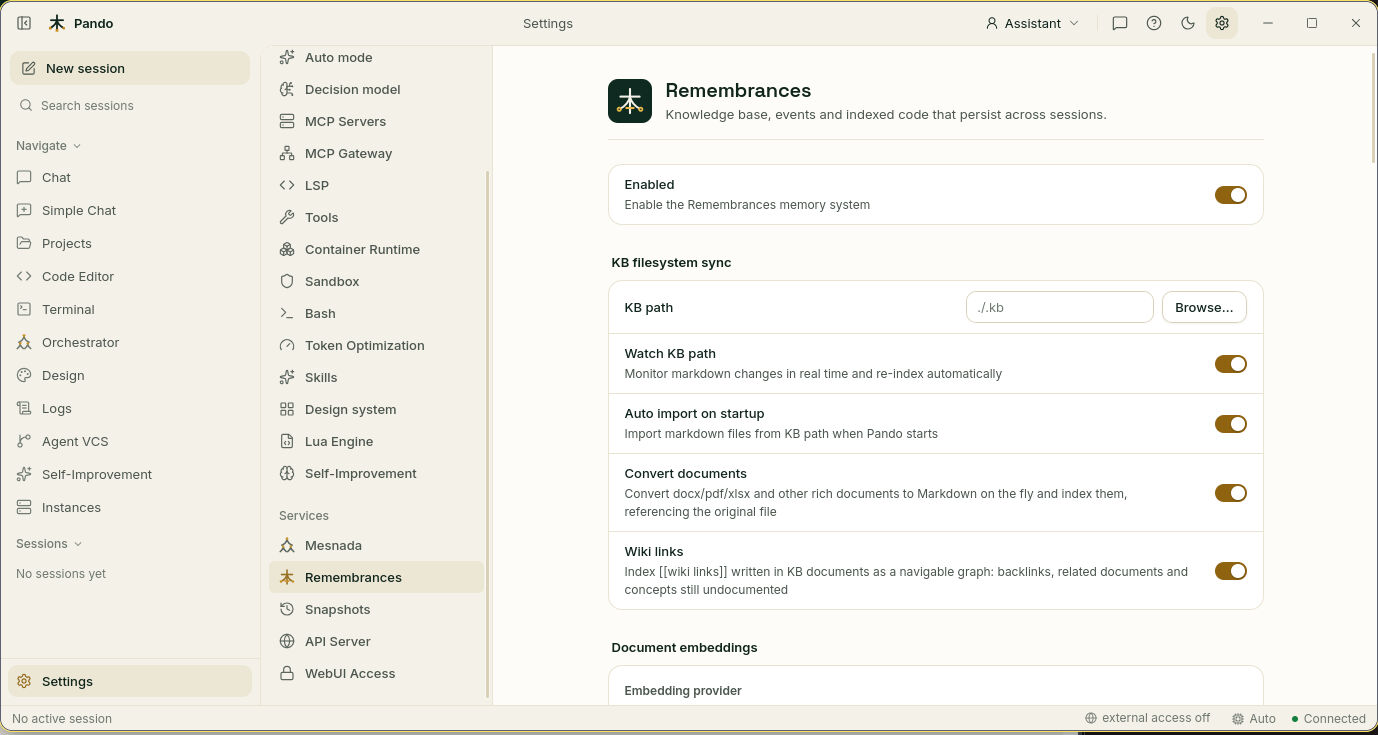Open the help question mark icon

point(1154,23)
